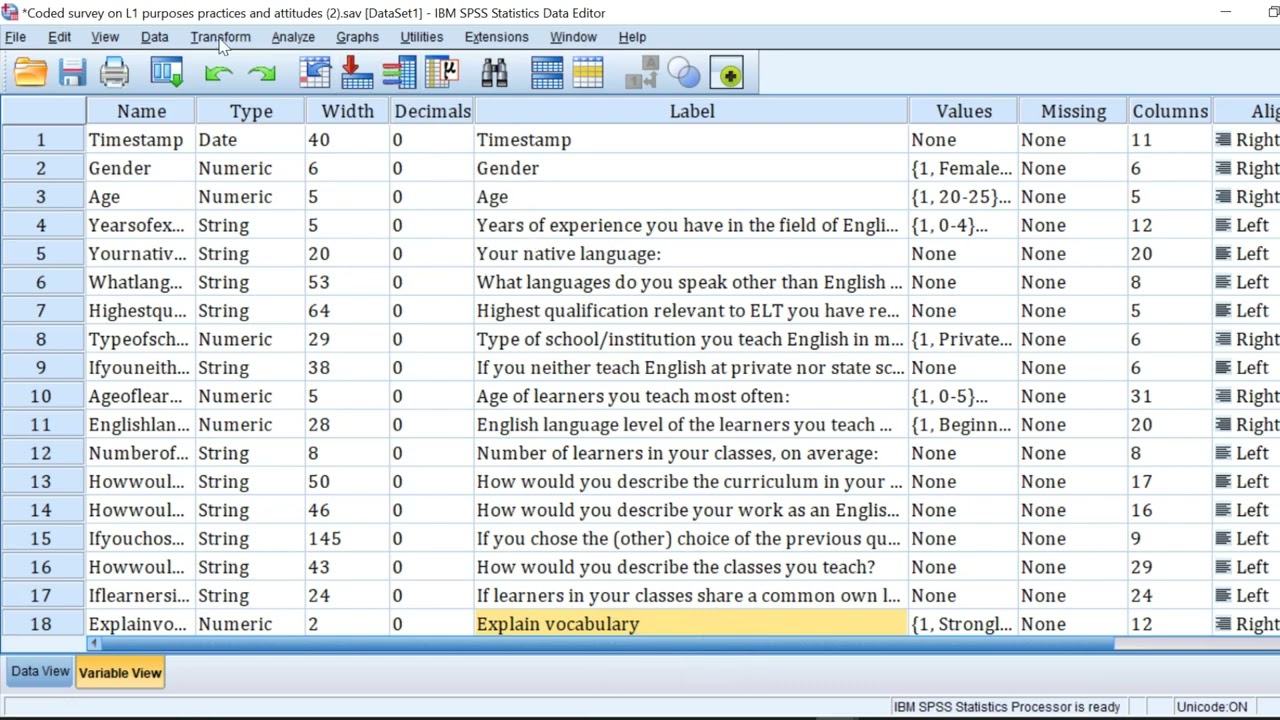Click the Missing column header

coord(1073,111)
